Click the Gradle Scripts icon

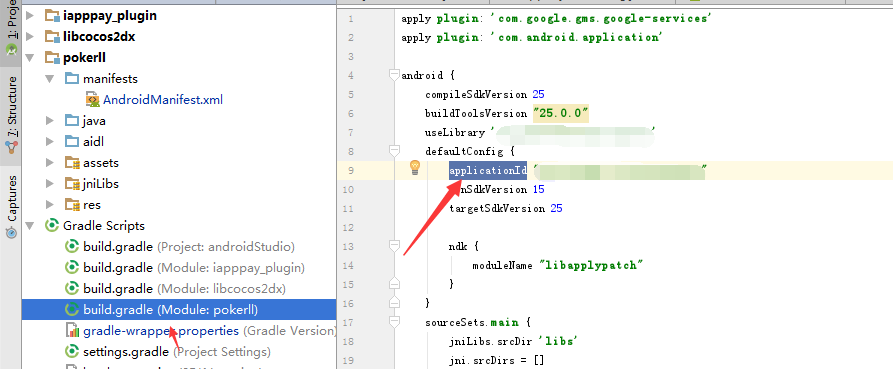pyautogui.click(x=52, y=226)
